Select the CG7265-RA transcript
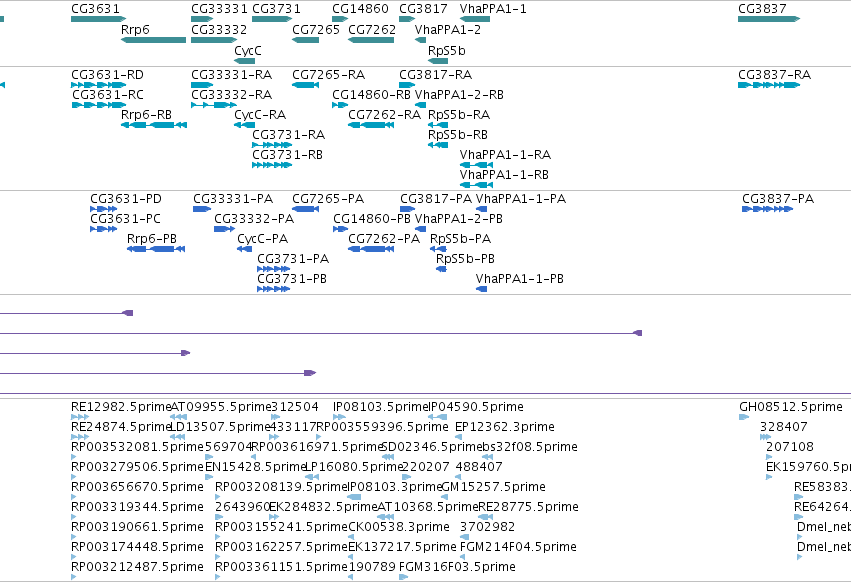 (306, 85)
